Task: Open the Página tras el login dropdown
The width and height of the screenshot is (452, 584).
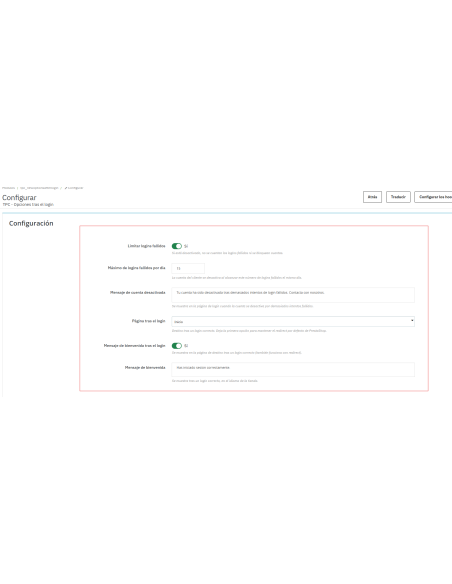Action: pyautogui.click(x=293, y=321)
